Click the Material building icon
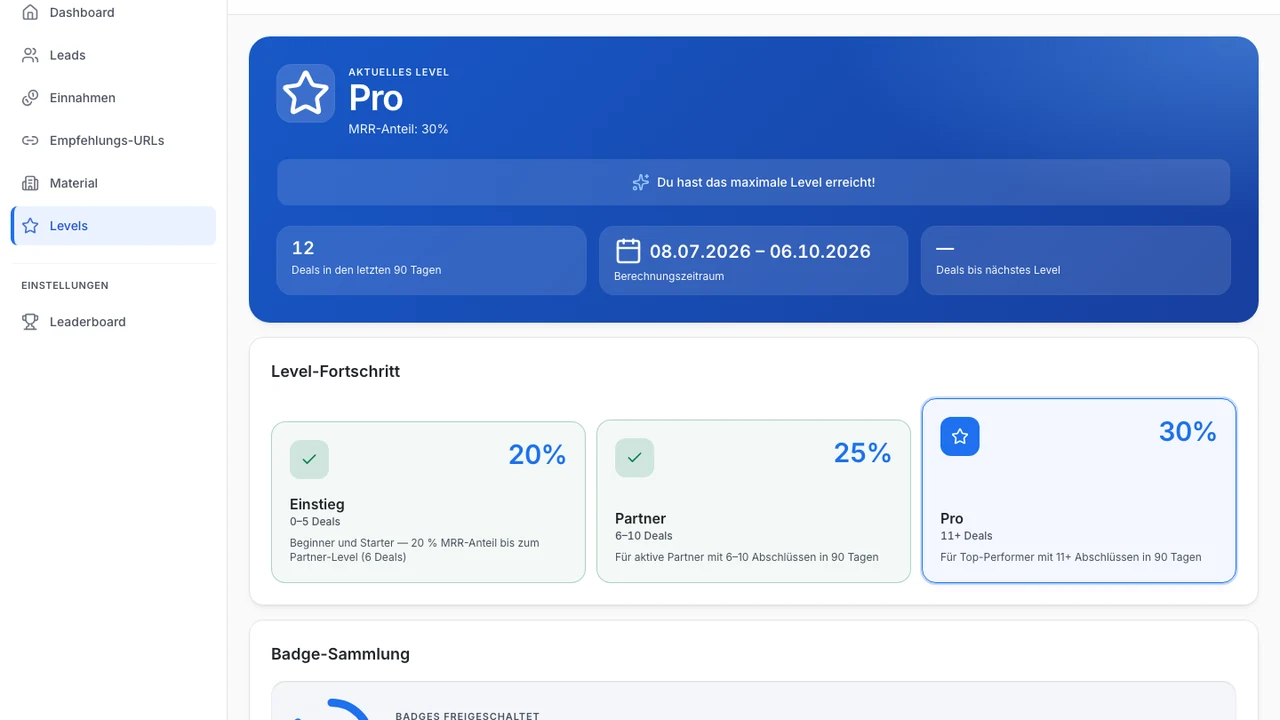This screenshot has height=720, width=1280. tap(30, 183)
